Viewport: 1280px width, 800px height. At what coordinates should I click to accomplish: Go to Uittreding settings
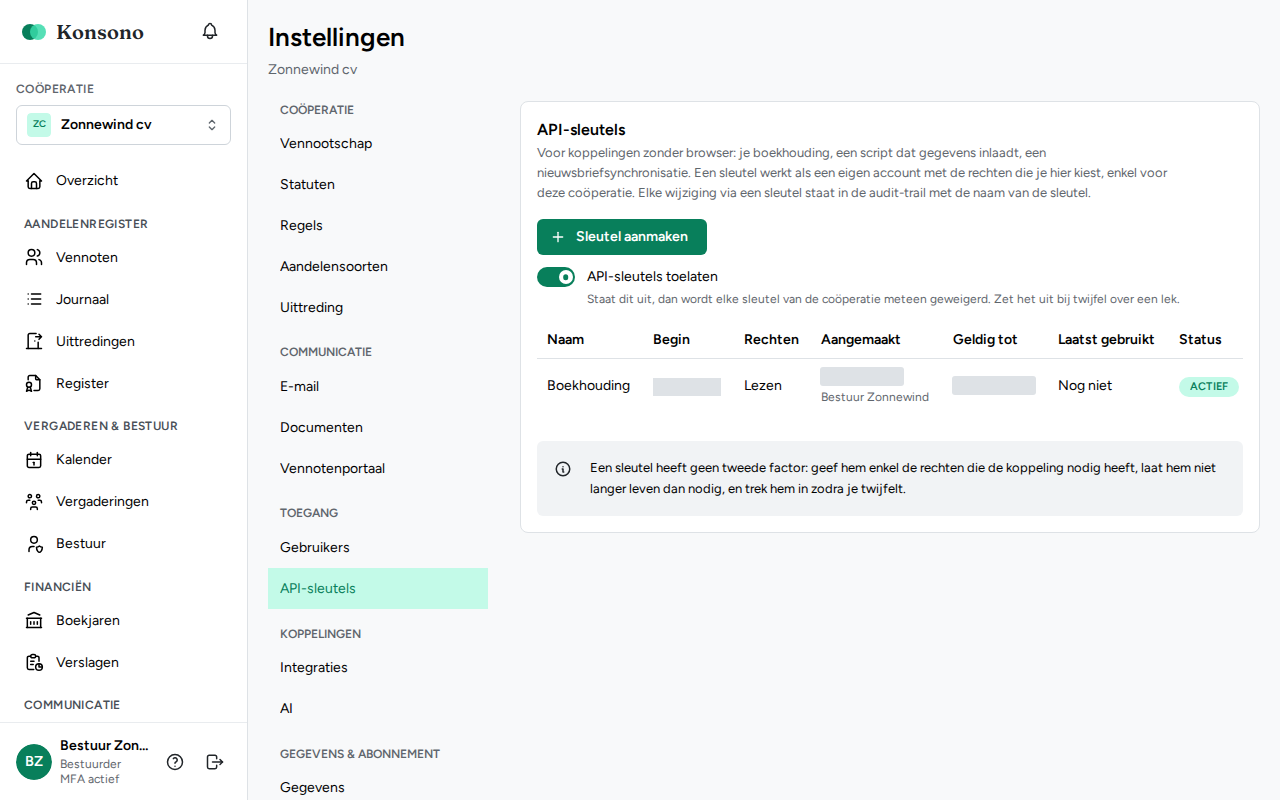click(378, 308)
